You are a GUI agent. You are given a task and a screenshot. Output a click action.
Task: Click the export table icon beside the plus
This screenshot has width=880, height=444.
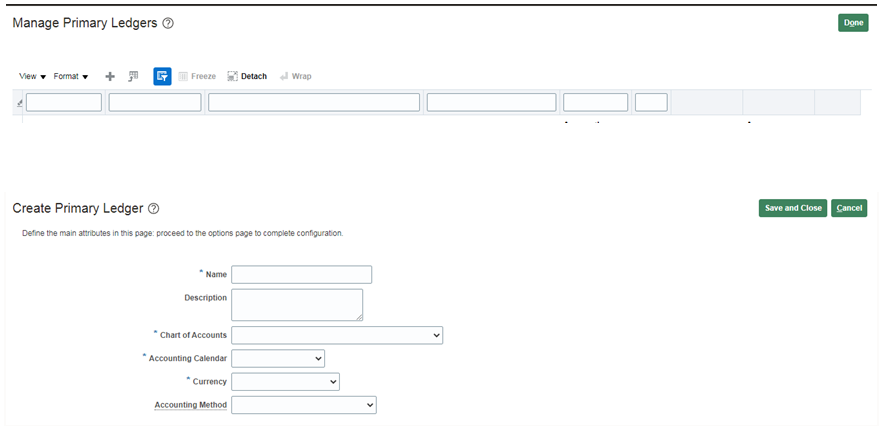coord(134,76)
